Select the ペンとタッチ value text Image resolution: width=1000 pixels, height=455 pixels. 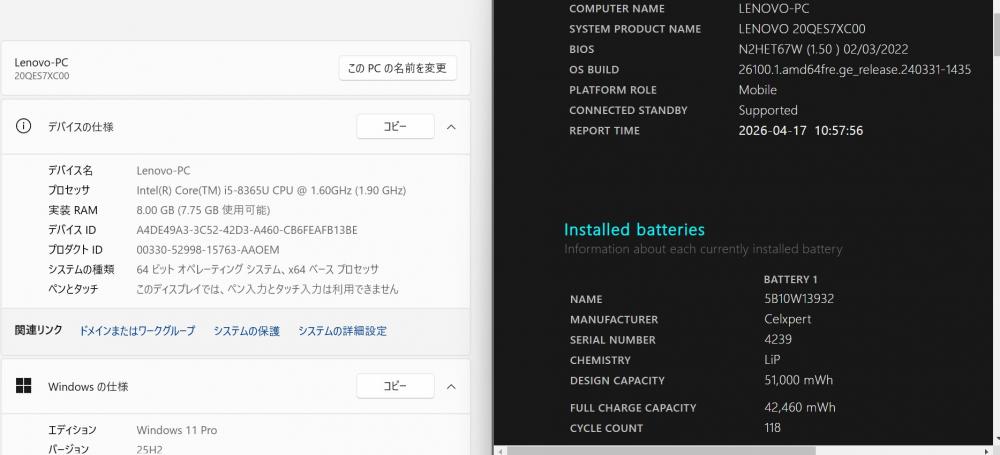tap(267, 289)
